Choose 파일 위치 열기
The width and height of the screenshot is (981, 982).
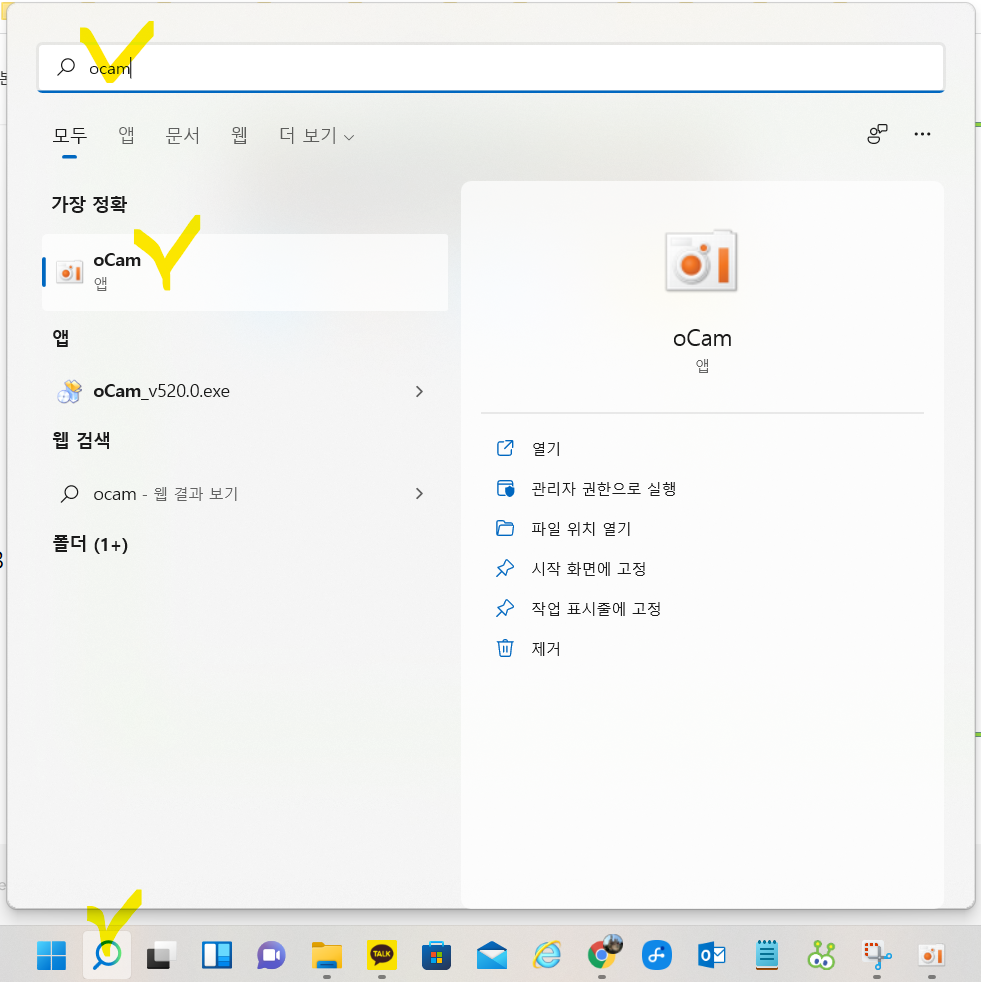pyautogui.click(x=581, y=529)
